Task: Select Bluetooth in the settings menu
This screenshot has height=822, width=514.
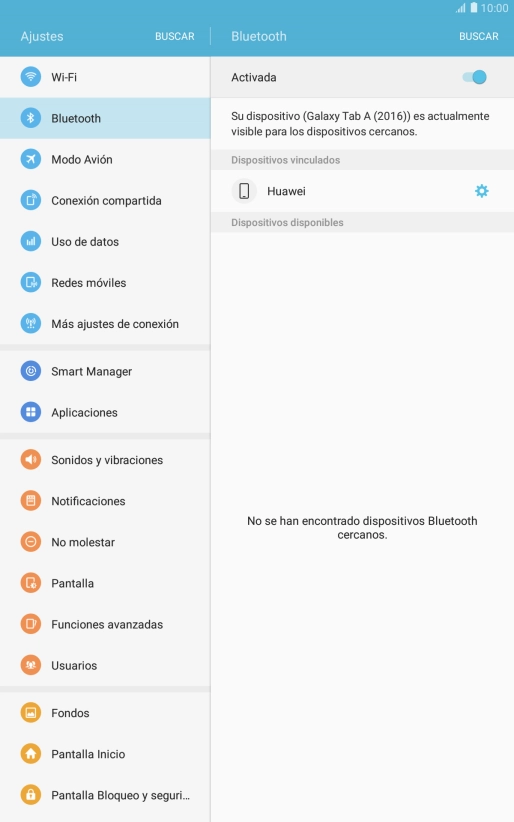Action: tap(105, 118)
